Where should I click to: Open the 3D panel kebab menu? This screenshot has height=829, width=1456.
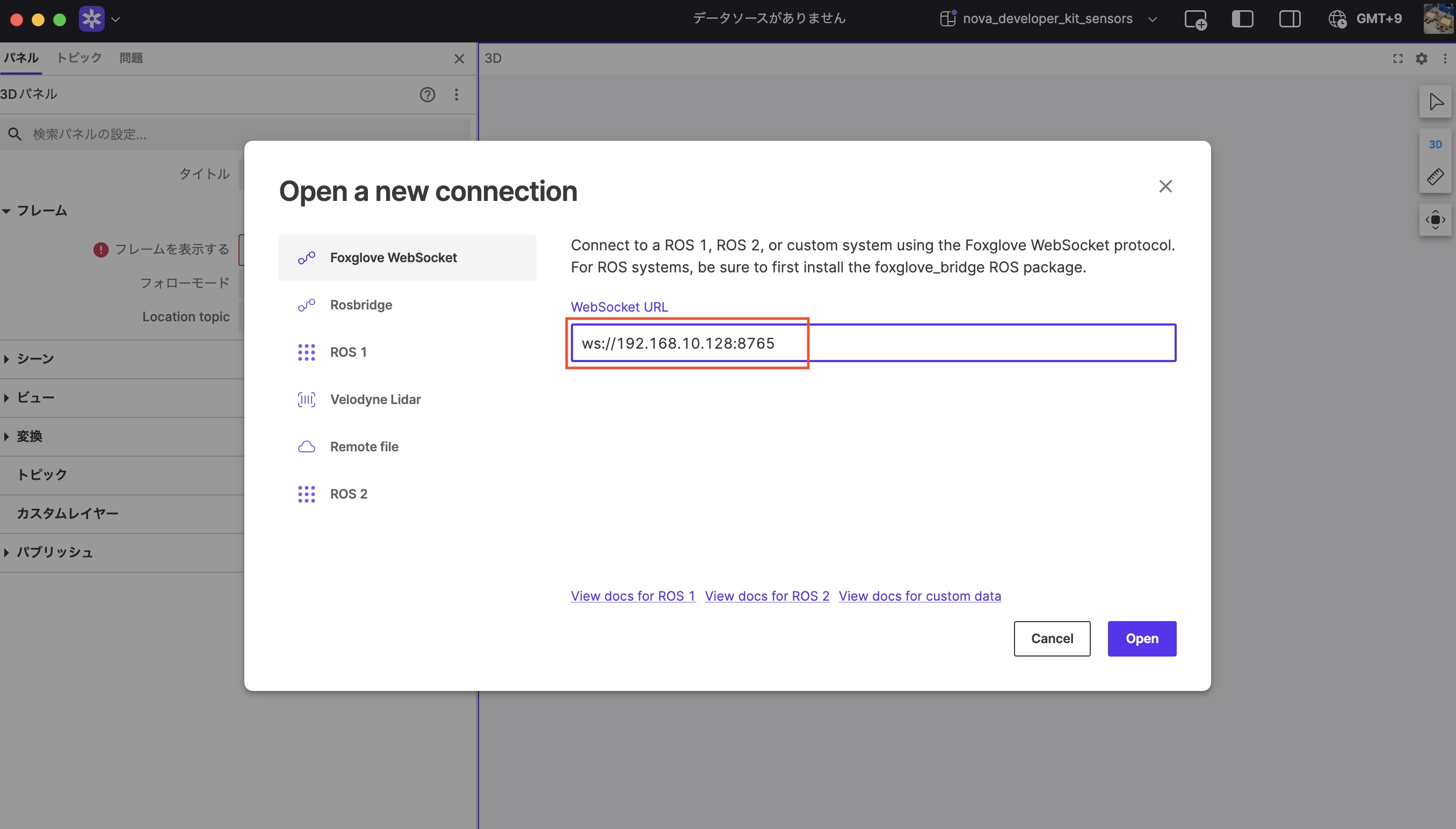click(1445, 59)
